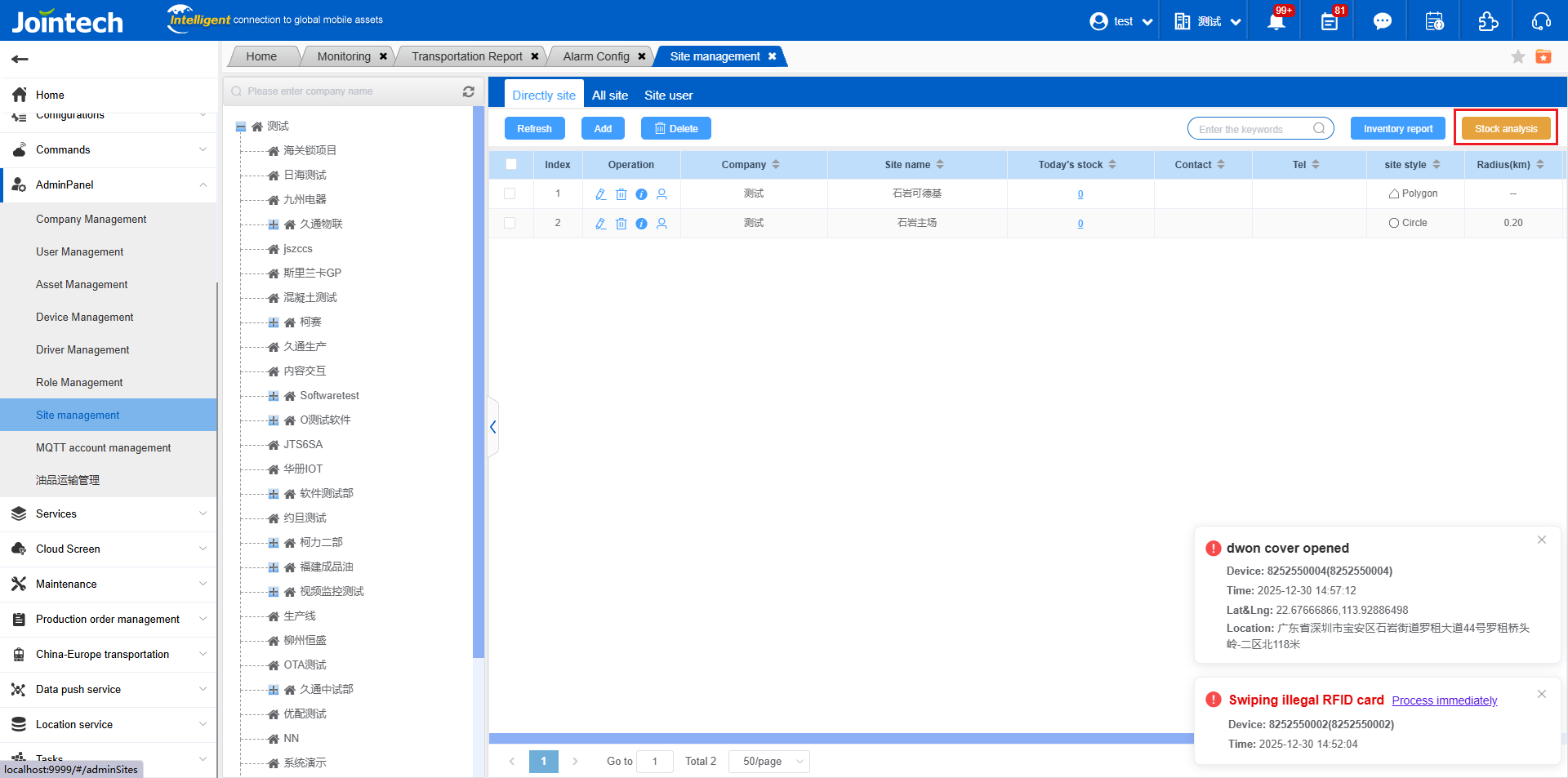Screen dimensions: 1568x778
Task: Refresh the company tree list
Action: coord(469,91)
